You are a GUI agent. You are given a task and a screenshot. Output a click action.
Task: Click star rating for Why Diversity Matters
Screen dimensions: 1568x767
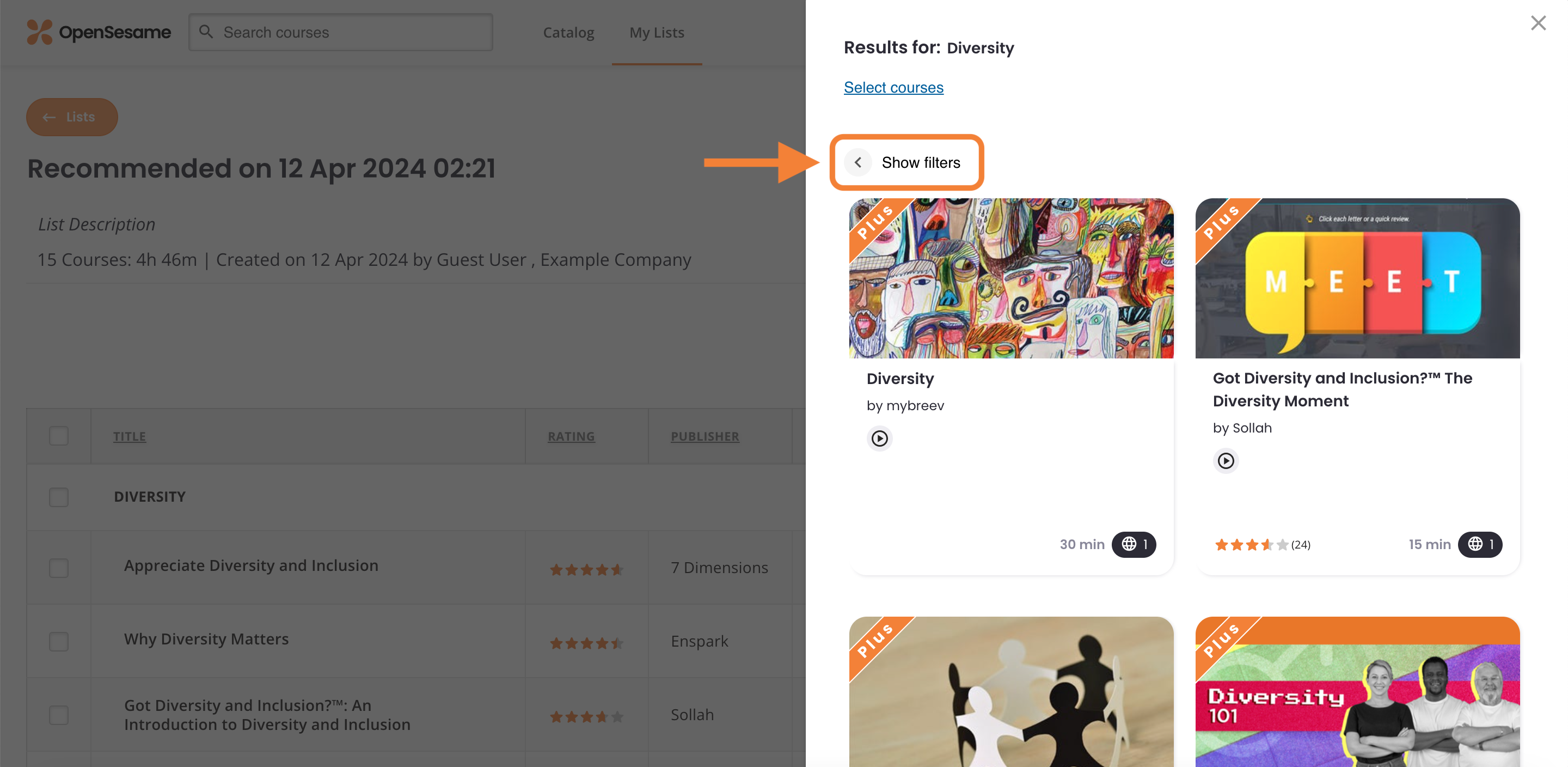click(586, 643)
